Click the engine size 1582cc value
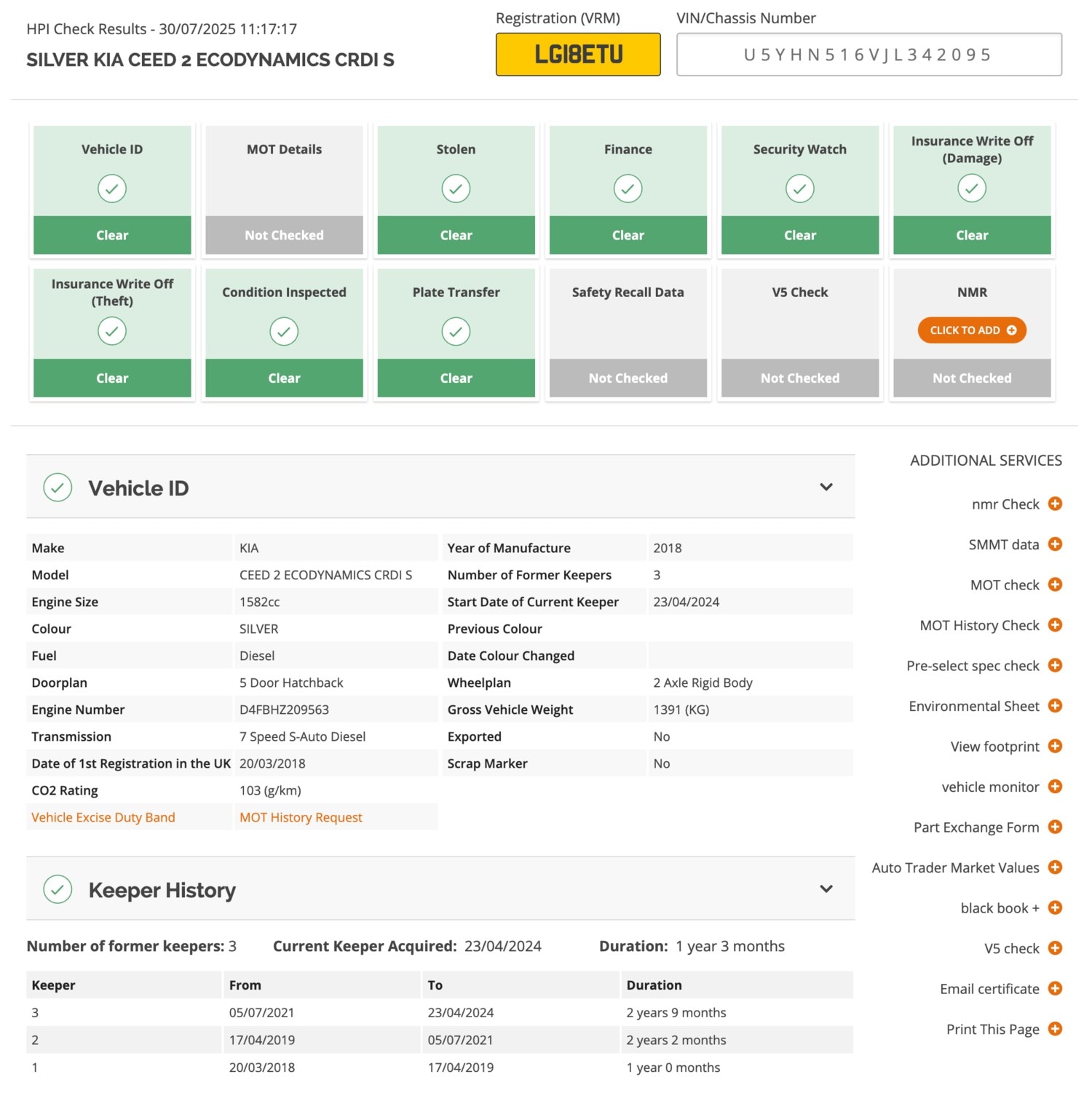 click(259, 602)
